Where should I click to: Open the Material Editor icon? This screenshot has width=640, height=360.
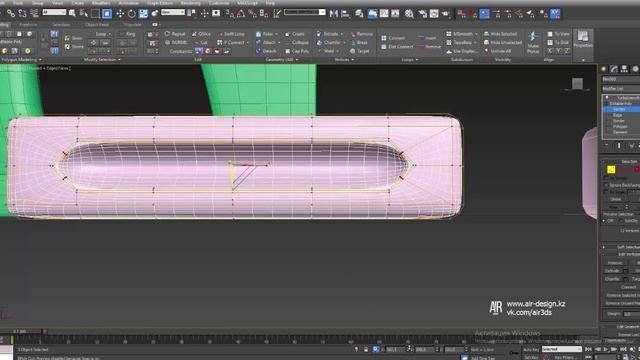pyautogui.click(x=409, y=13)
